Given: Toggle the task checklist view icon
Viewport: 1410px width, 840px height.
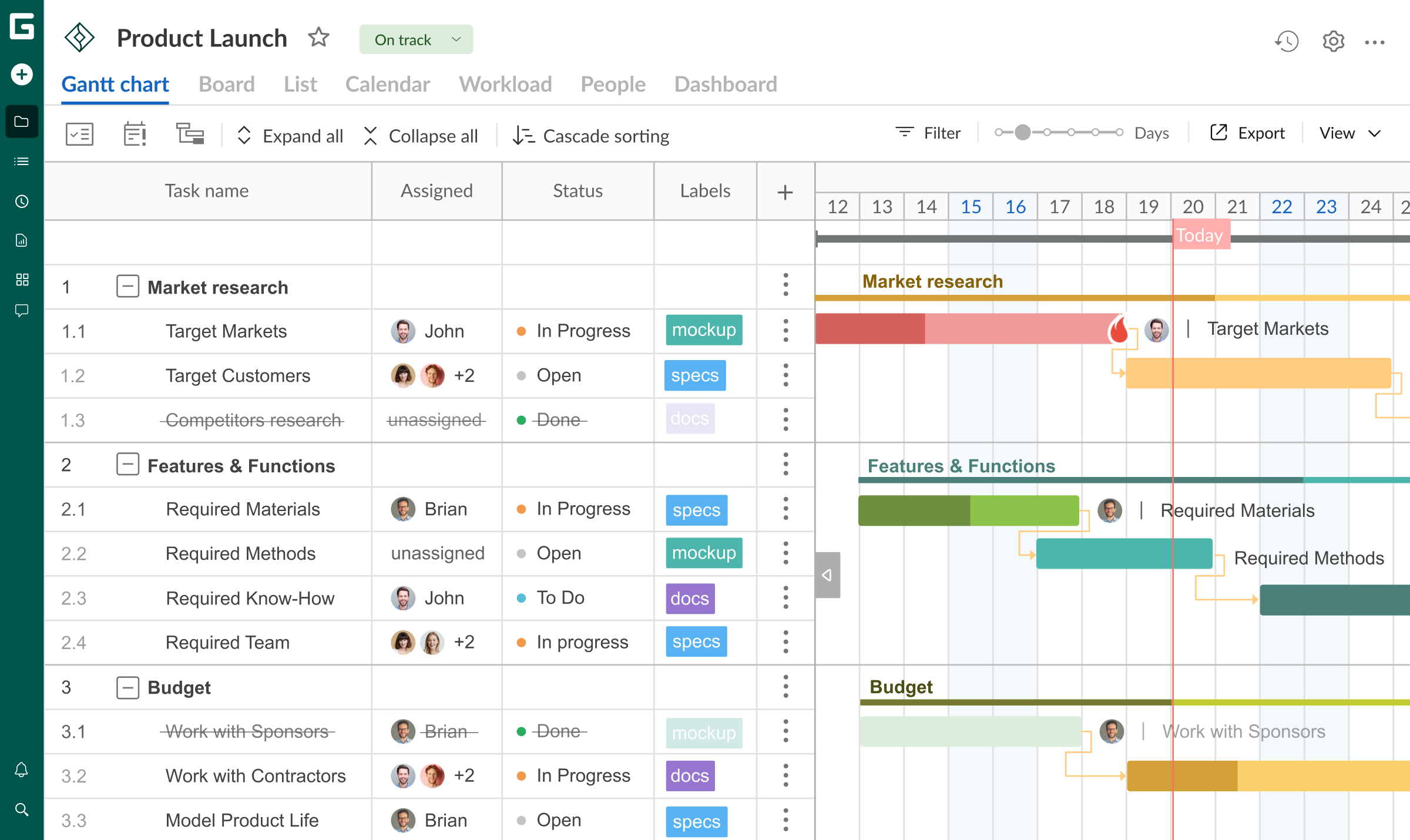Looking at the screenshot, I should 79,135.
